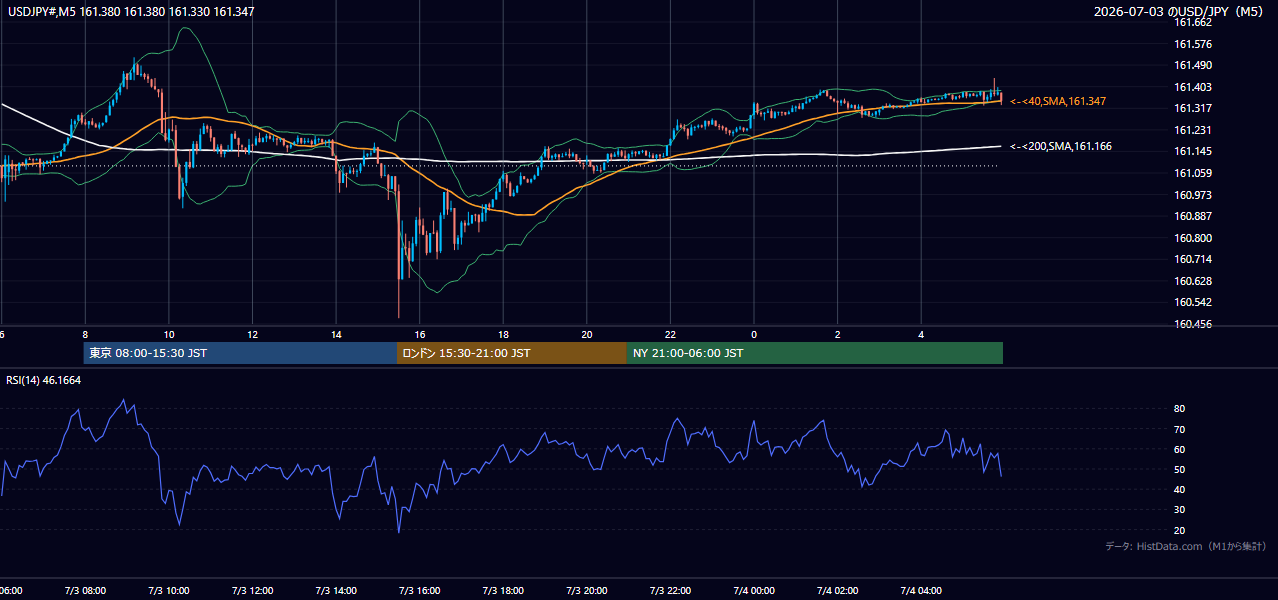Click the 7/3 12:00 bottom time label
The height and width of the screenshot is (600, 1278).
[x=252, y=590]
